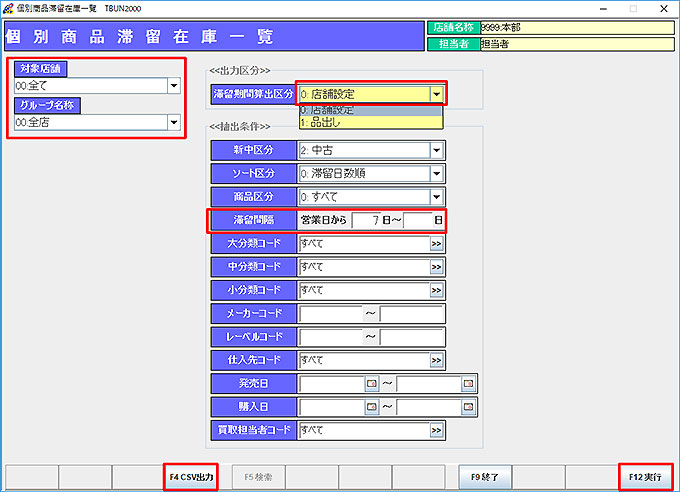Select option 0: 店舗設定 in list
Screen dimensions: 680x492
pyautogui.click(x=371, y=110)
